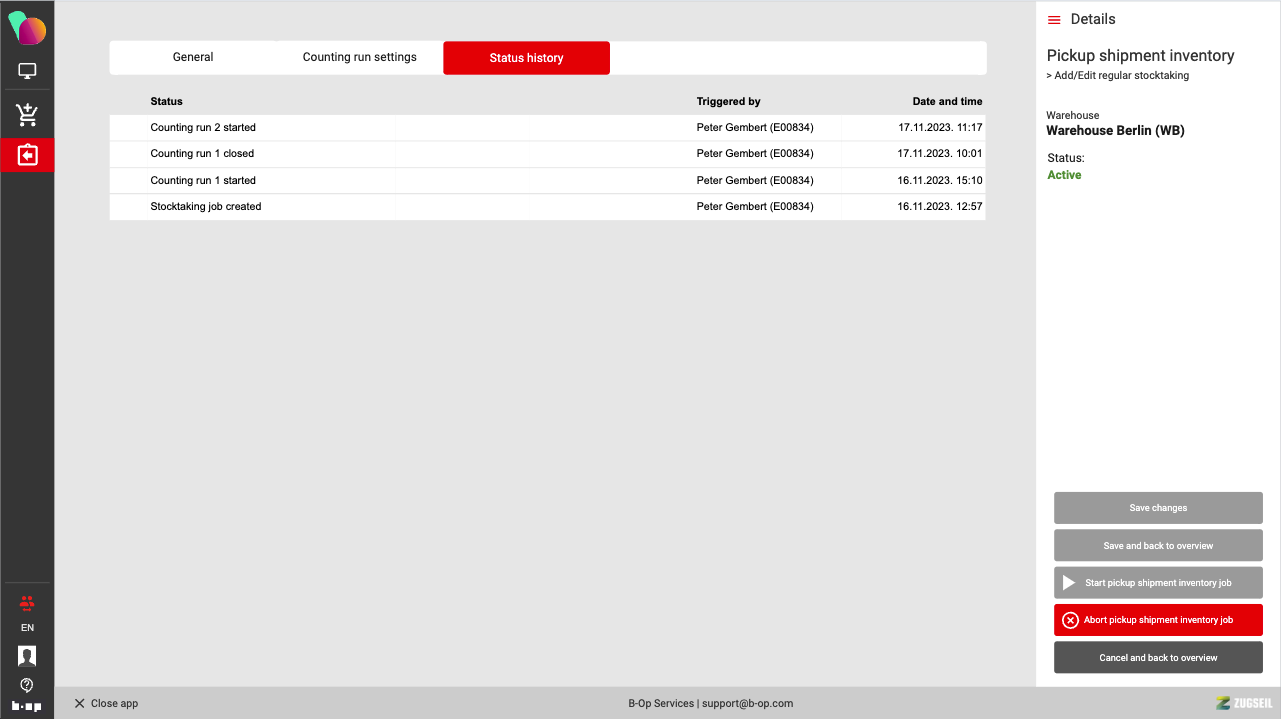
Task: Open the add-to-cart sidebar icon
Action: point(27,114)
